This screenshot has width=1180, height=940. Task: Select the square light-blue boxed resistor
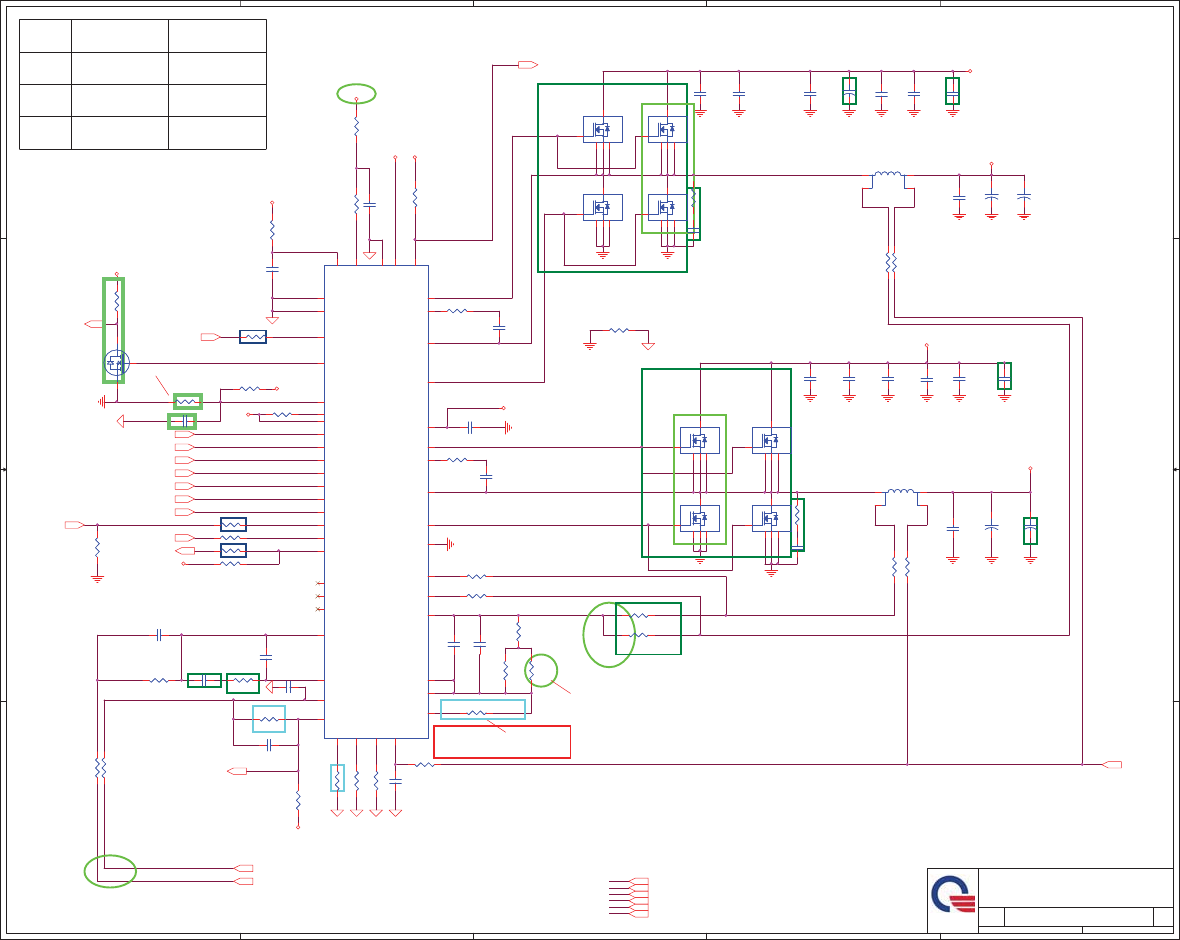(x=269, y=719)
